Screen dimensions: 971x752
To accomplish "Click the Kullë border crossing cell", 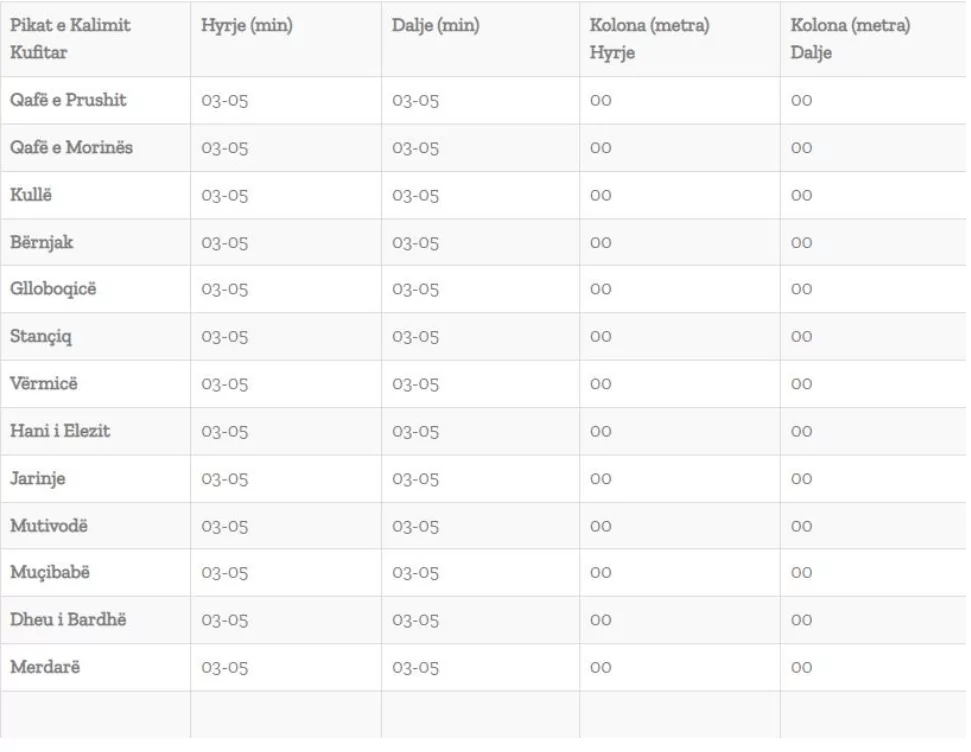I will click(x=31, y=195).
